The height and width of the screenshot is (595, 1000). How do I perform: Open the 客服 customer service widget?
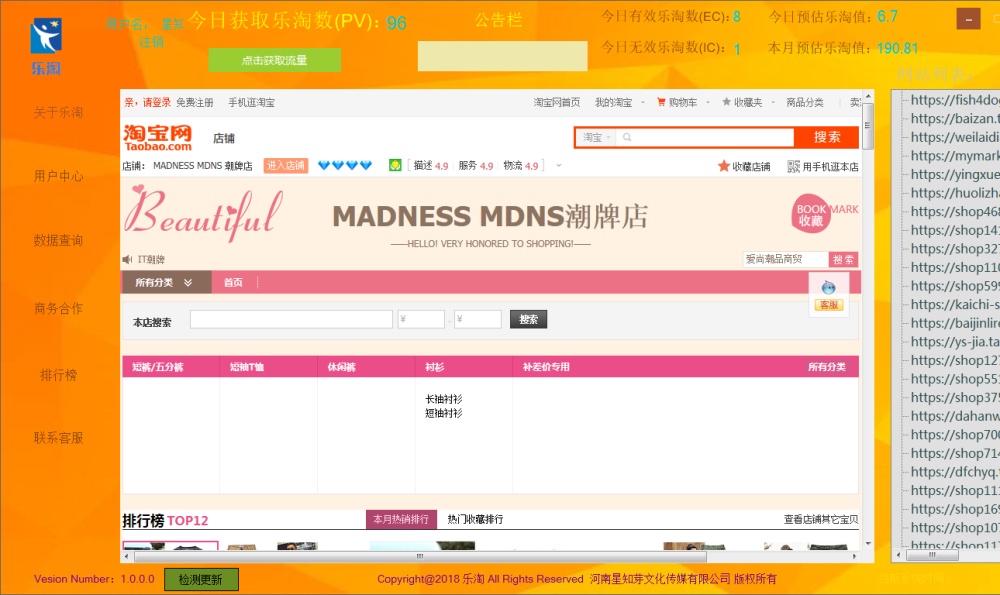[828, 295]
